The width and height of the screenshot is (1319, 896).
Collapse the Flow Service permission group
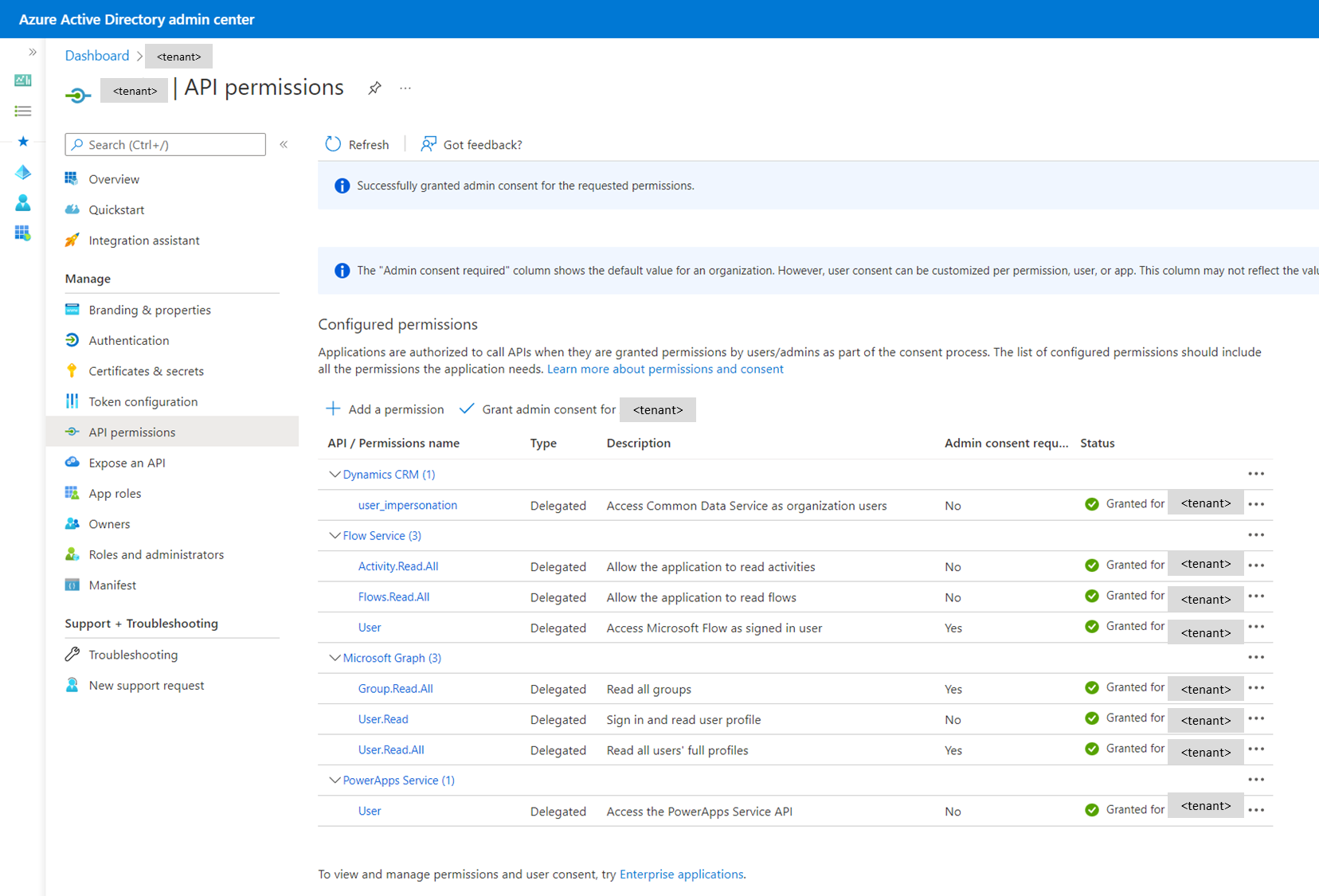tap(335, 536)
